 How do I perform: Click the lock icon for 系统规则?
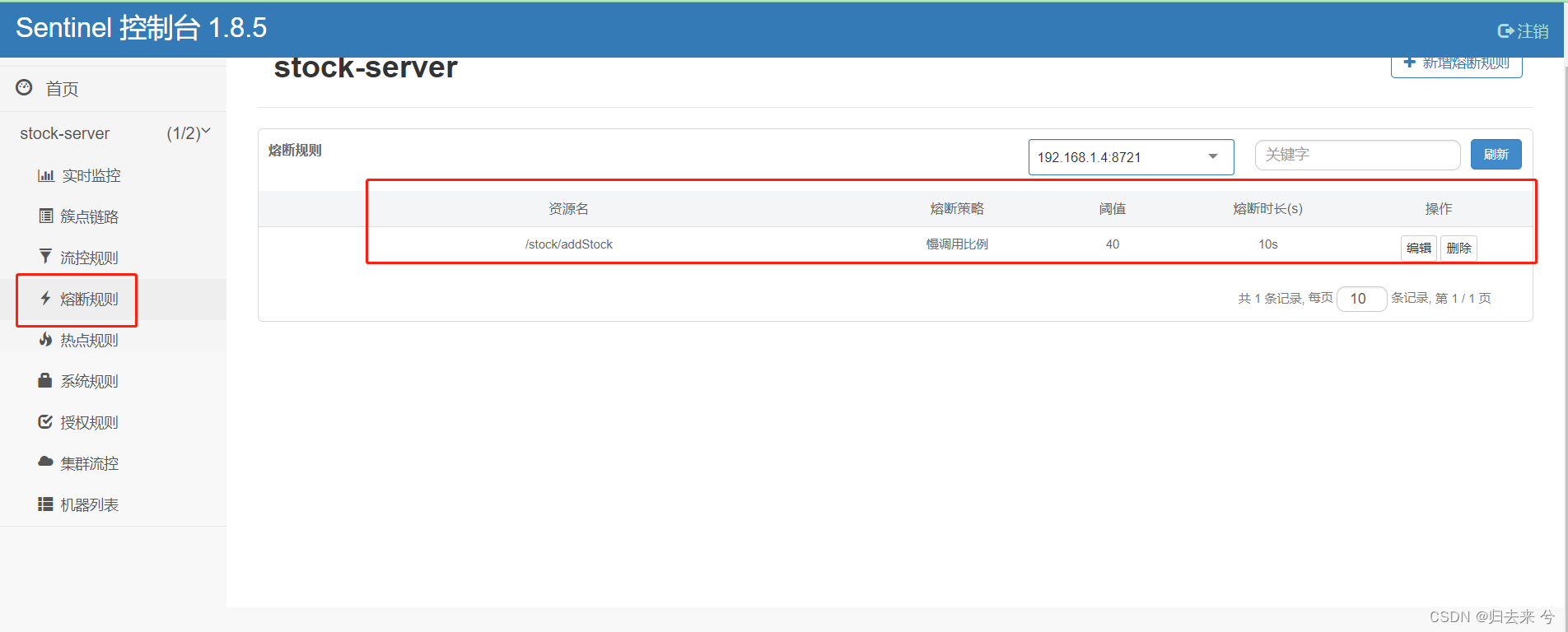coord(45,380)
